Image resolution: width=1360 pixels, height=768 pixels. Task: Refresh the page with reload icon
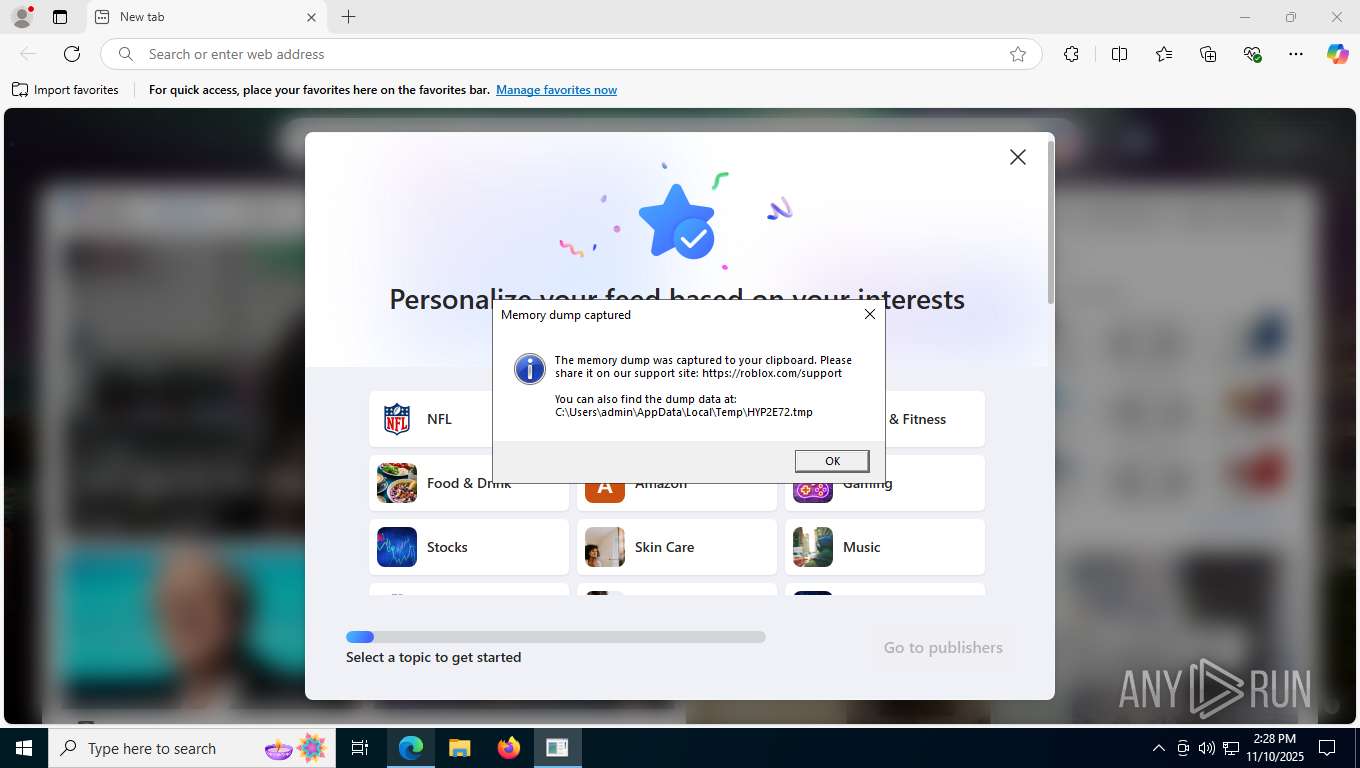(72, 54)
